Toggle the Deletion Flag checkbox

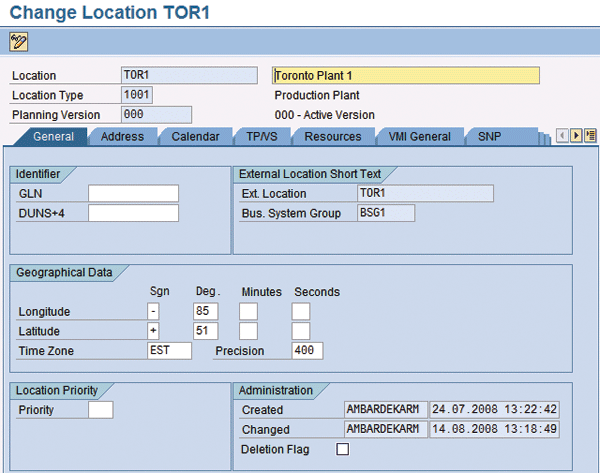coord(343,450)
